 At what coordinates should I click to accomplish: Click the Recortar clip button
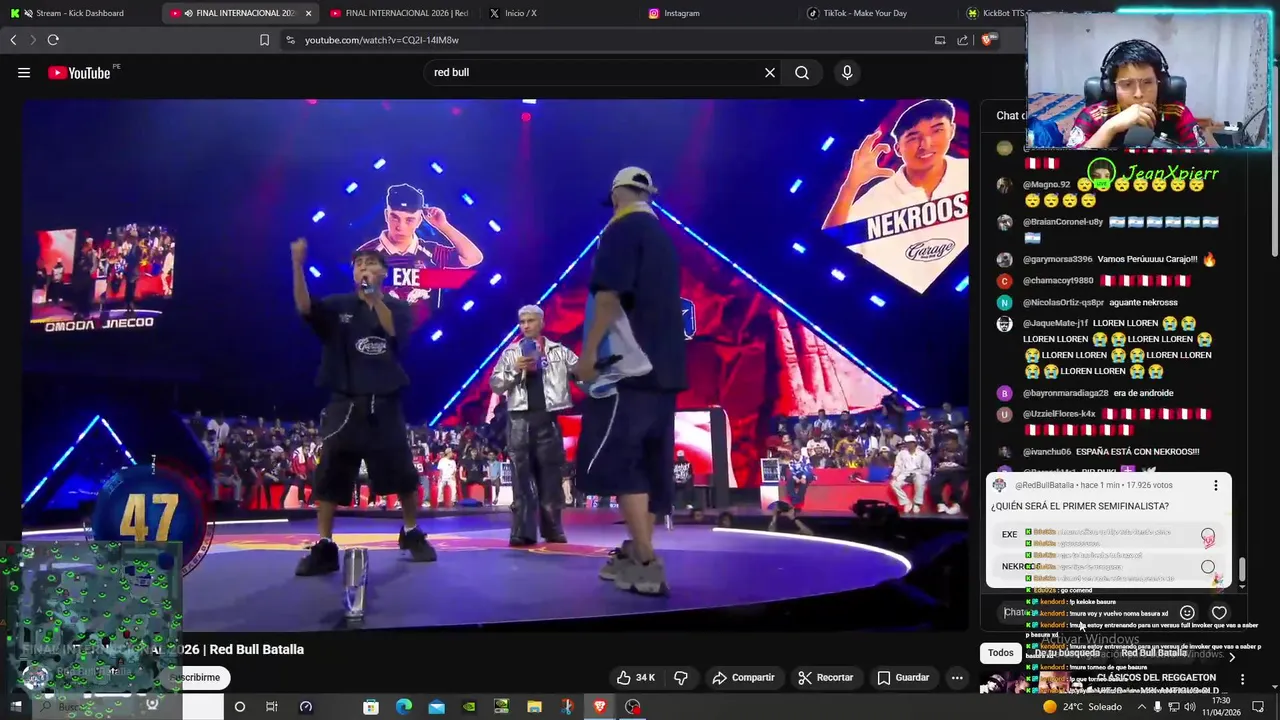click(825, 677)
